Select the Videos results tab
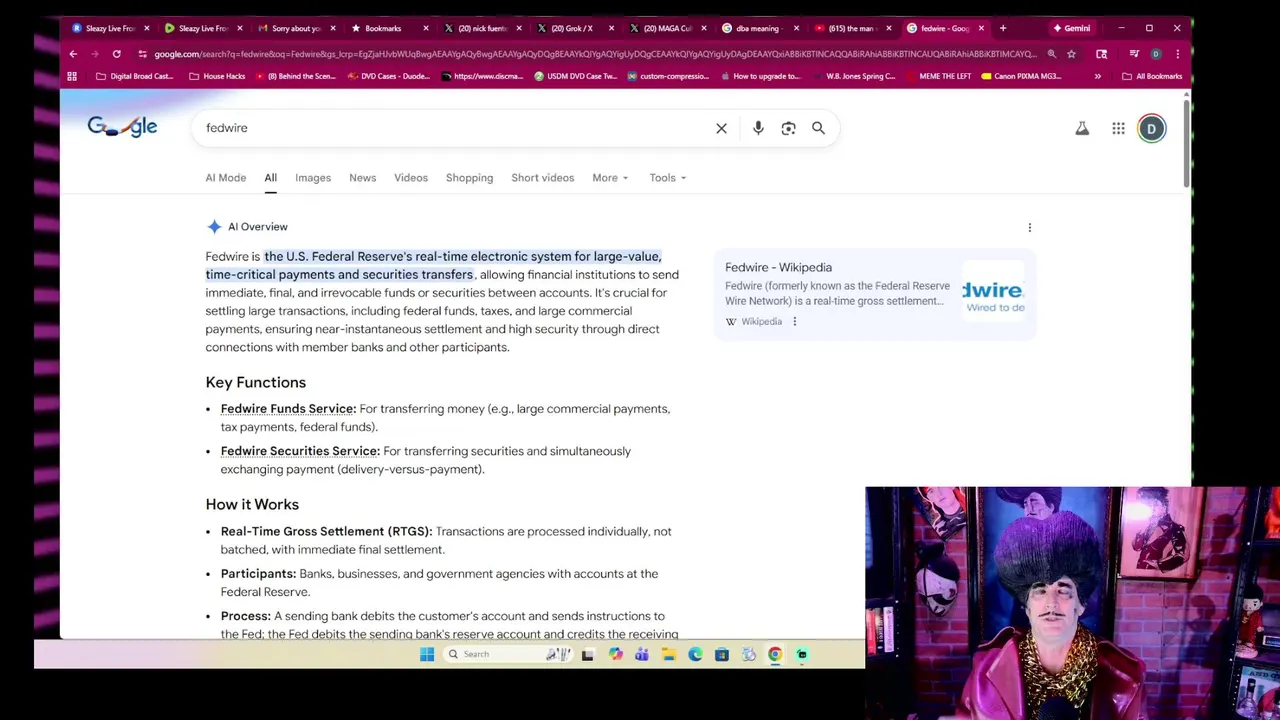The width and height of the screenshot is (1280, 720). point(411,178)
